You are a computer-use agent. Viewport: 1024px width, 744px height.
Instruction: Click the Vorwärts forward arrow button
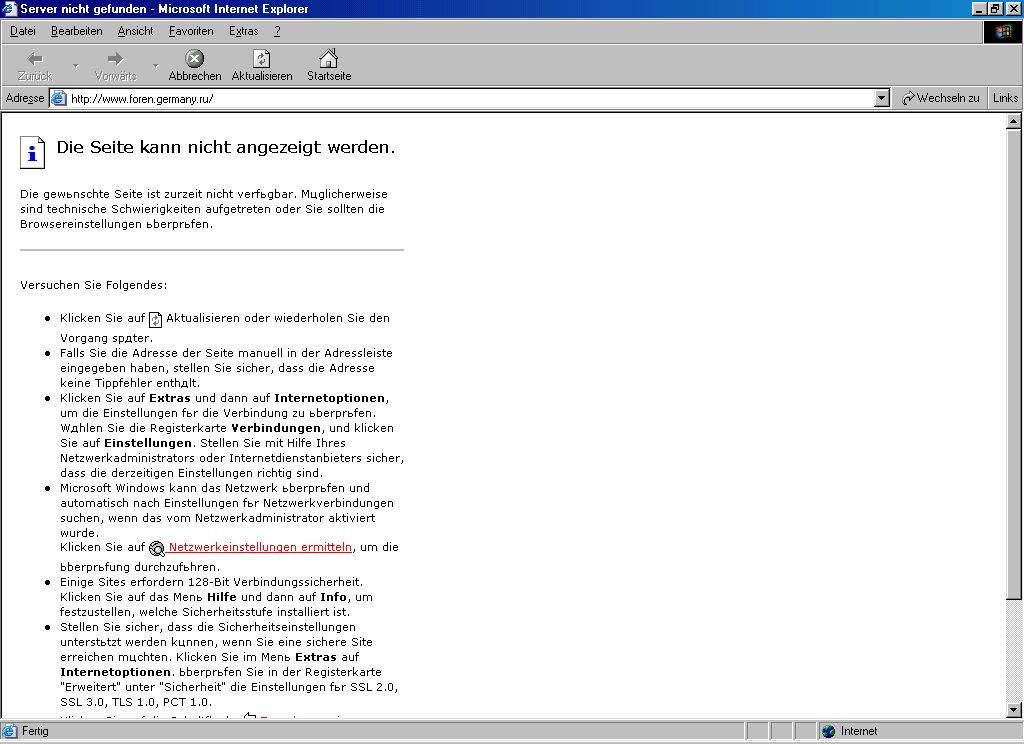(115, 66)
